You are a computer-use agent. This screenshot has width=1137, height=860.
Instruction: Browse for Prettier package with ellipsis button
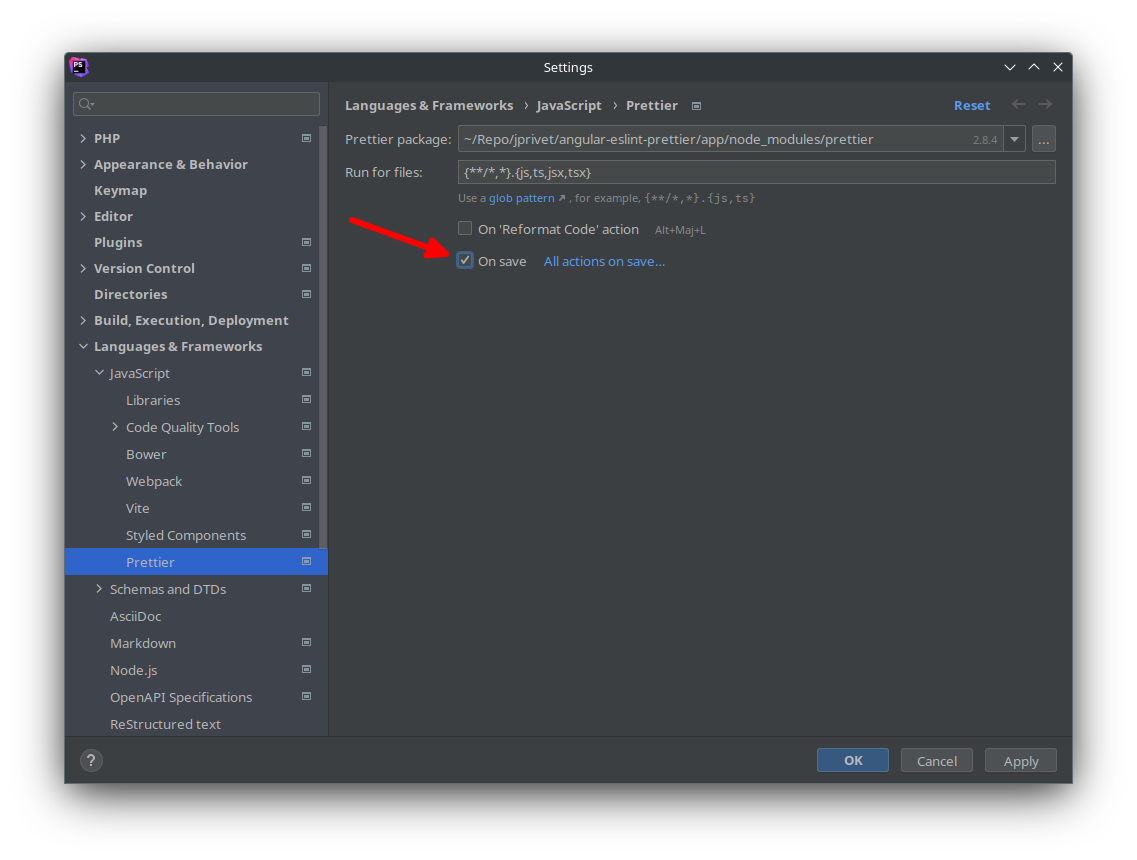point(1043,139)
